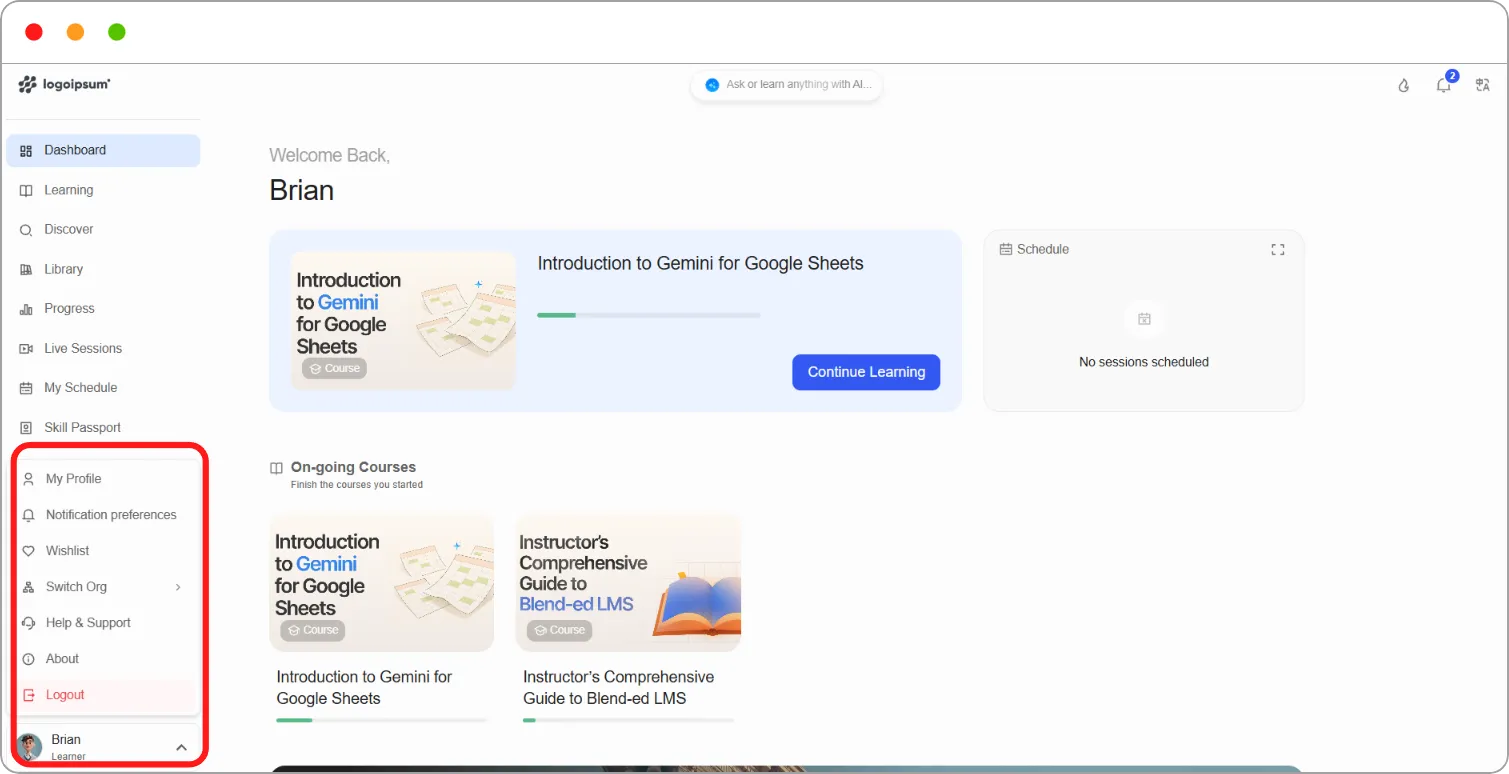Collapse user menu chevron next to Brian
The width and height of the screenshot is (1509, 774).
(181, 747)
